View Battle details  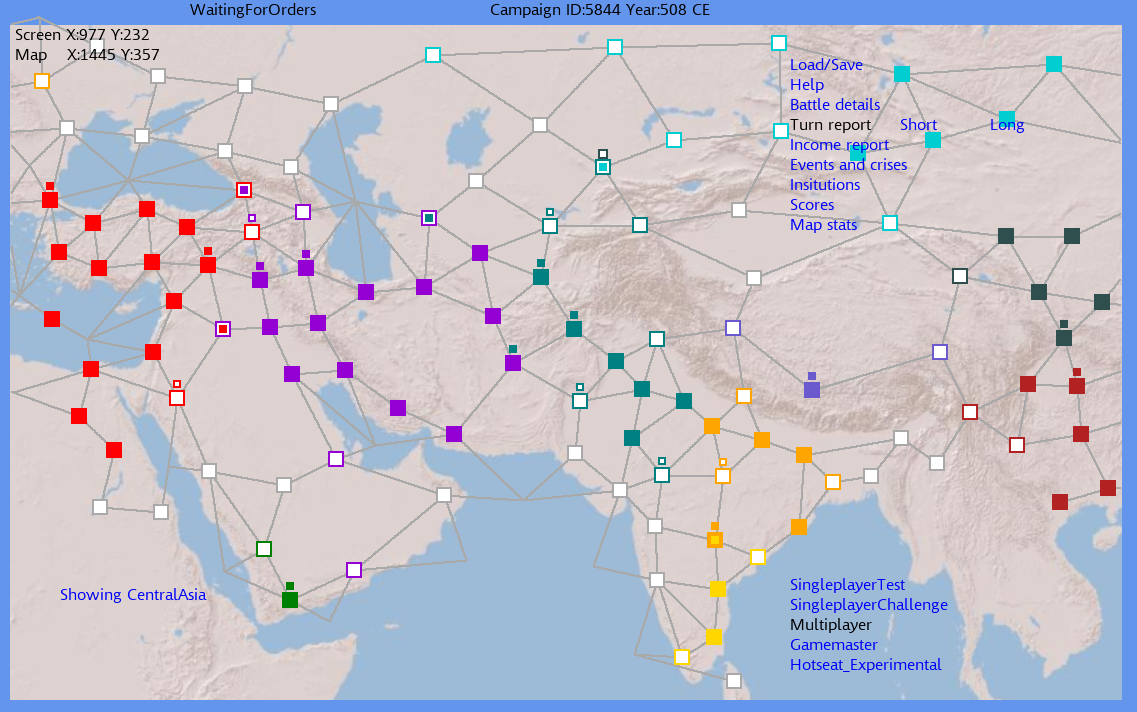click(835, 105)
